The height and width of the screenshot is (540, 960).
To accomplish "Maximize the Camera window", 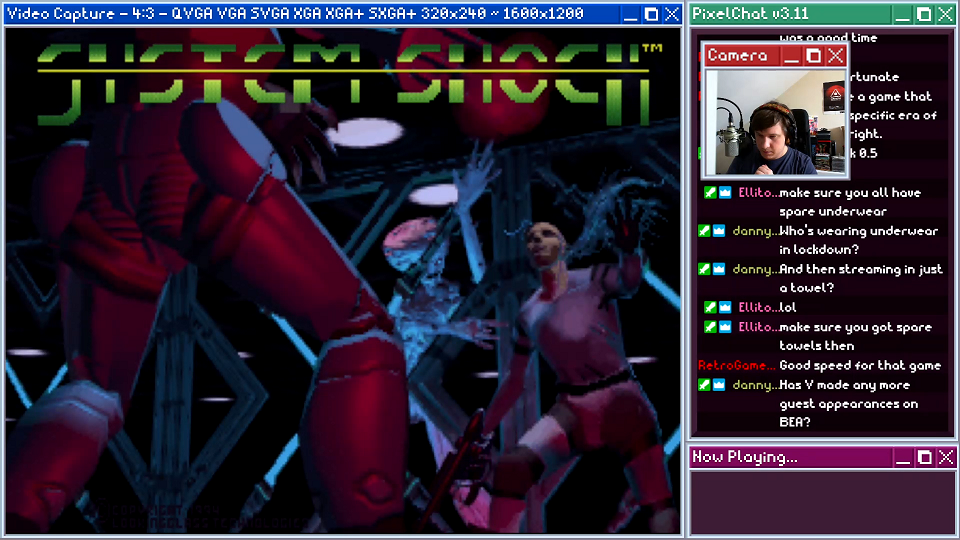I will (814, 56).
